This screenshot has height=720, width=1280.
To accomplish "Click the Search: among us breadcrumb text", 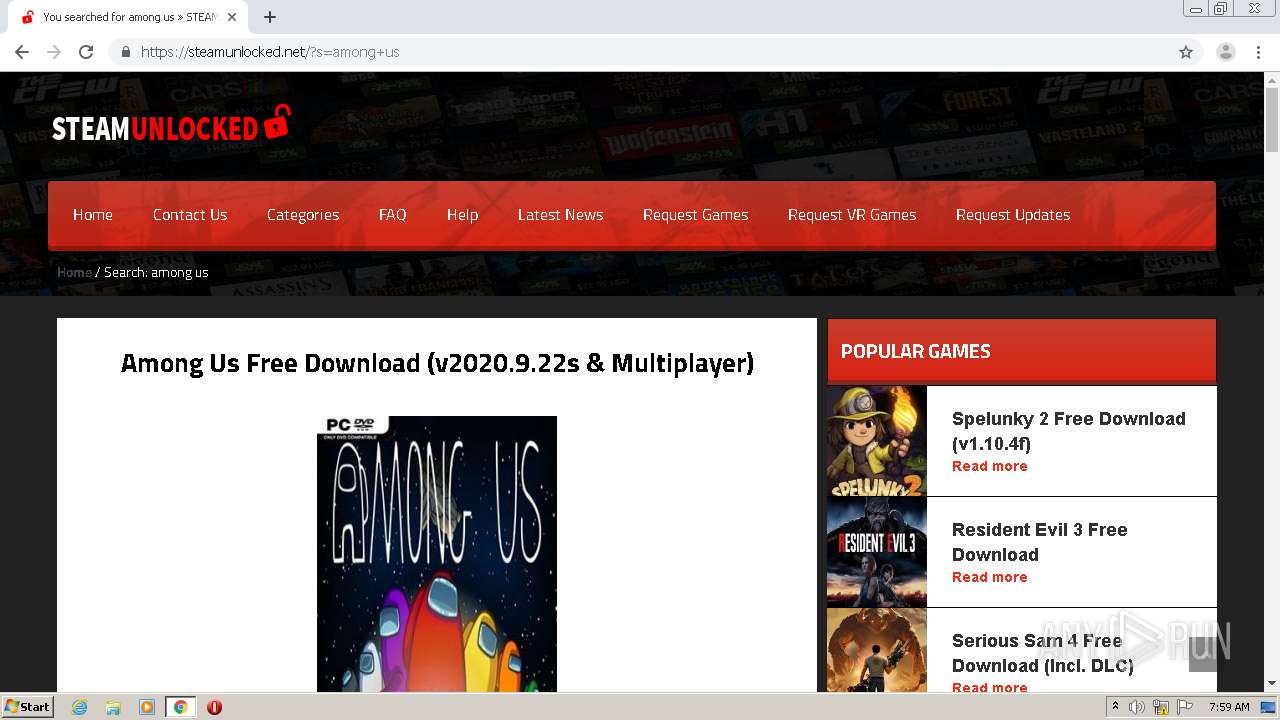I will pyautogui.click(x=156, y=272).
